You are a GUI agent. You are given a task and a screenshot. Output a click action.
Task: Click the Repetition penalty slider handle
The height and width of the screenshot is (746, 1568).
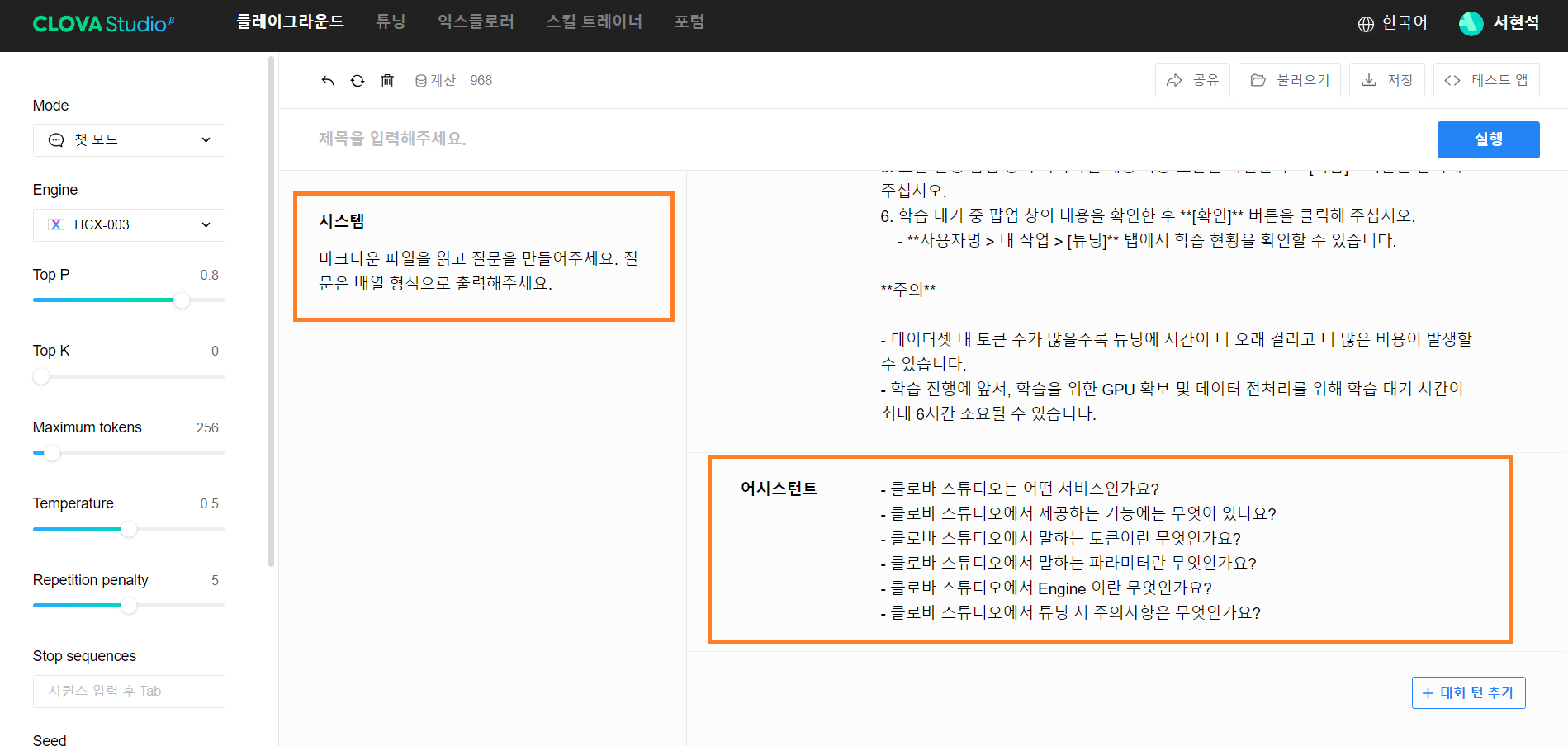click(x=129, y=606)
